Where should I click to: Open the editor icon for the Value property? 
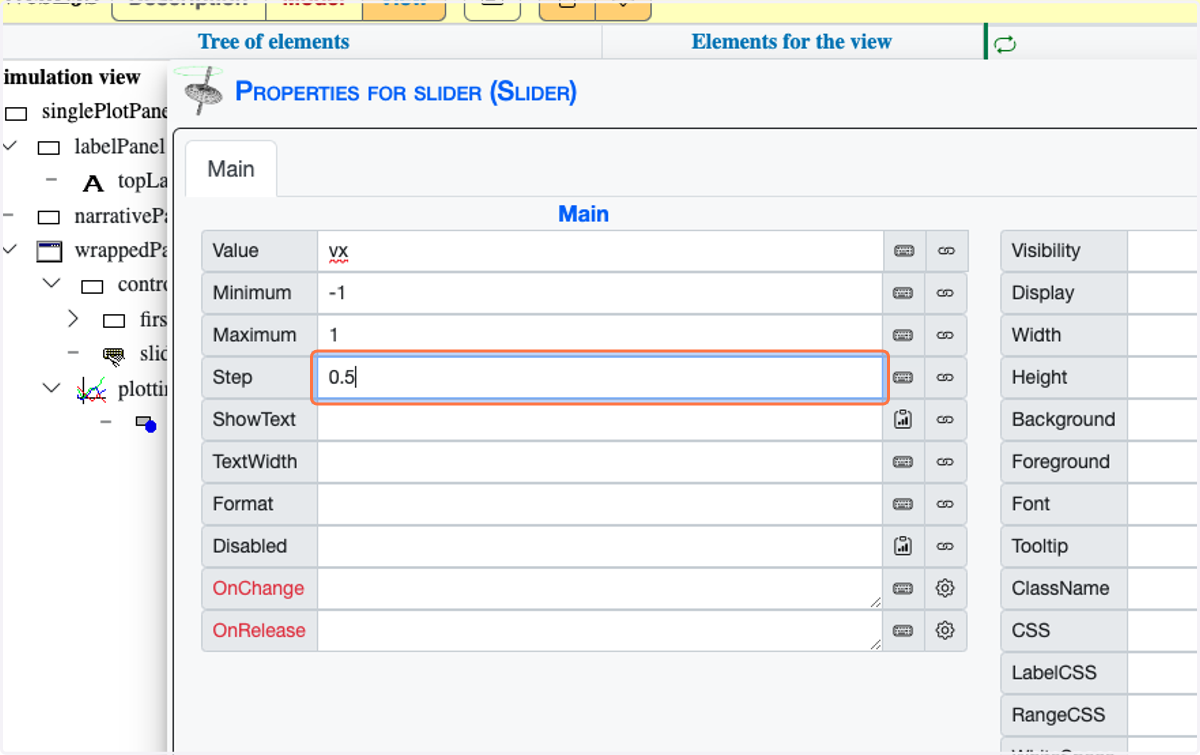tap(904, 251)
